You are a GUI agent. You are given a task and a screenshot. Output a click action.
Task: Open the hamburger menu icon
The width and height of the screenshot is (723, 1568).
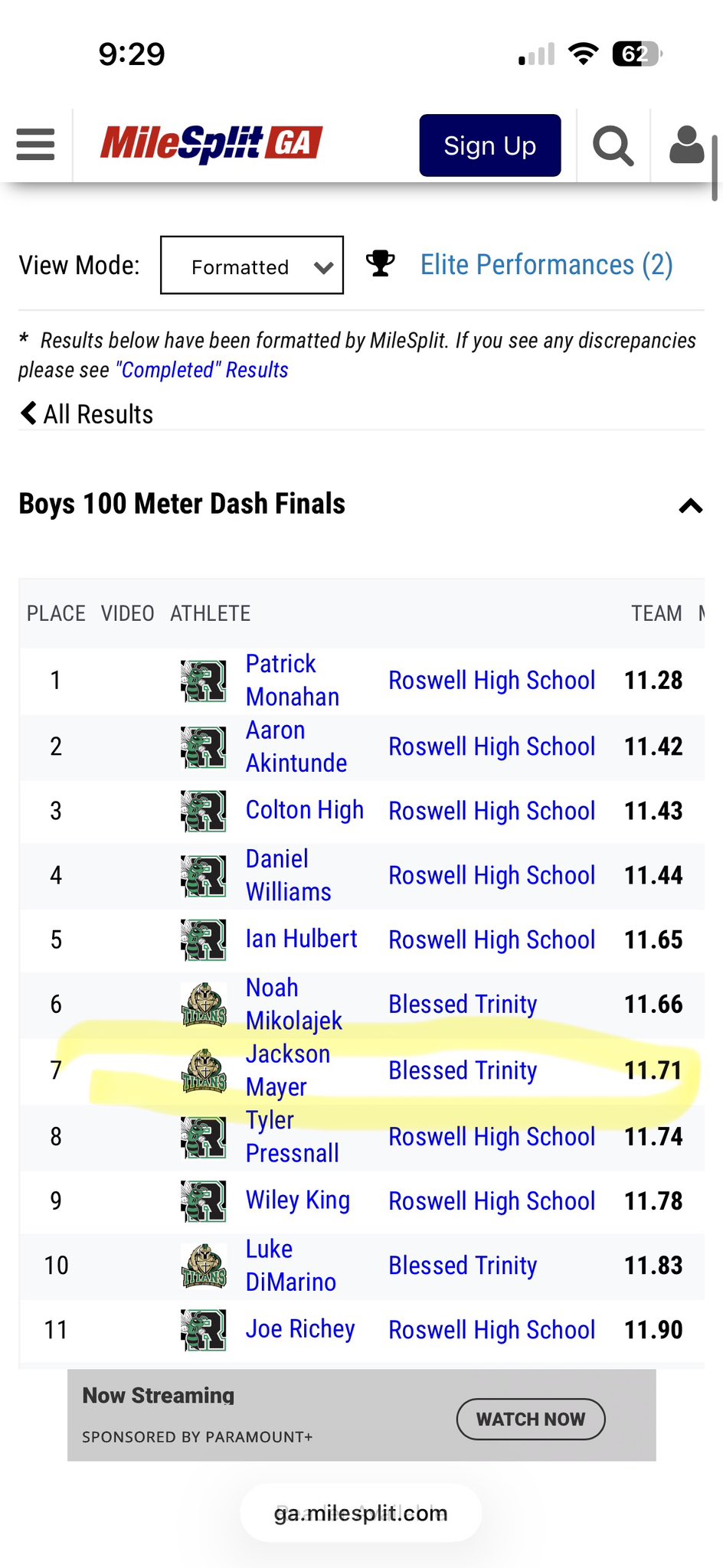point(35,144)
